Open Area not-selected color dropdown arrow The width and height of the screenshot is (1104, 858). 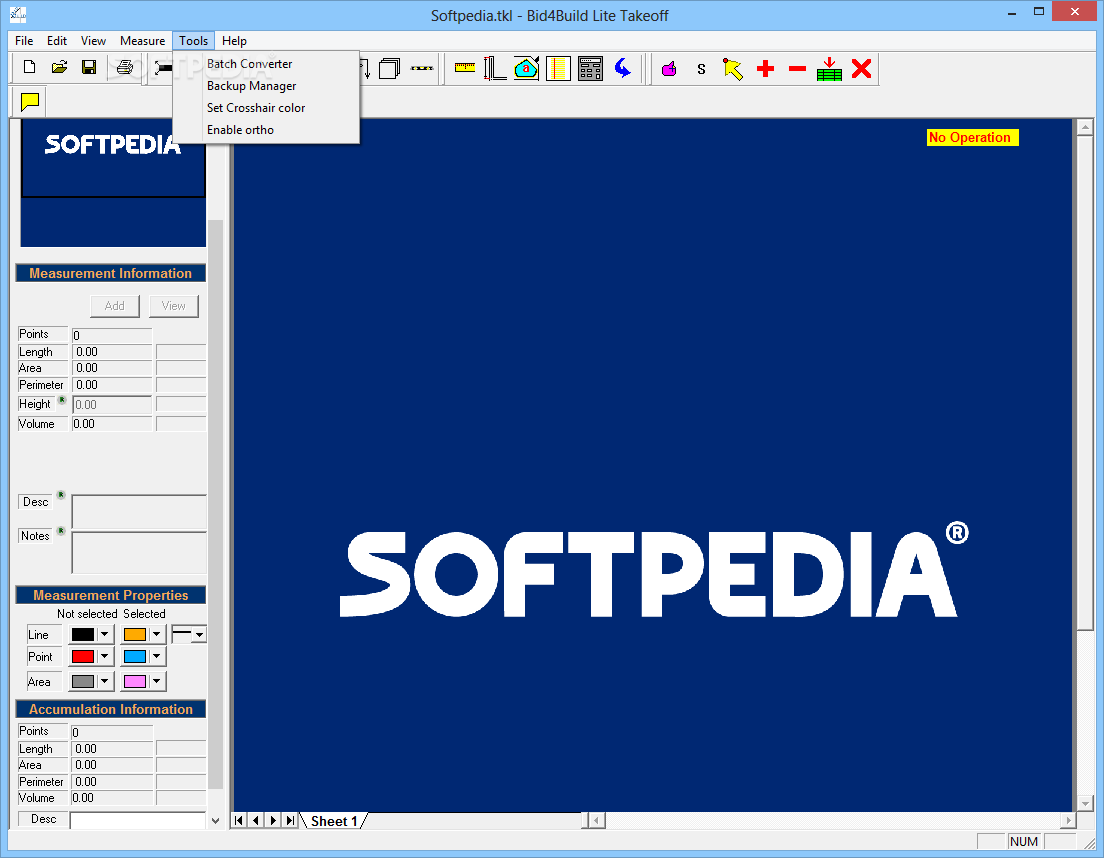pyautogui.click(x=104, y=681)
